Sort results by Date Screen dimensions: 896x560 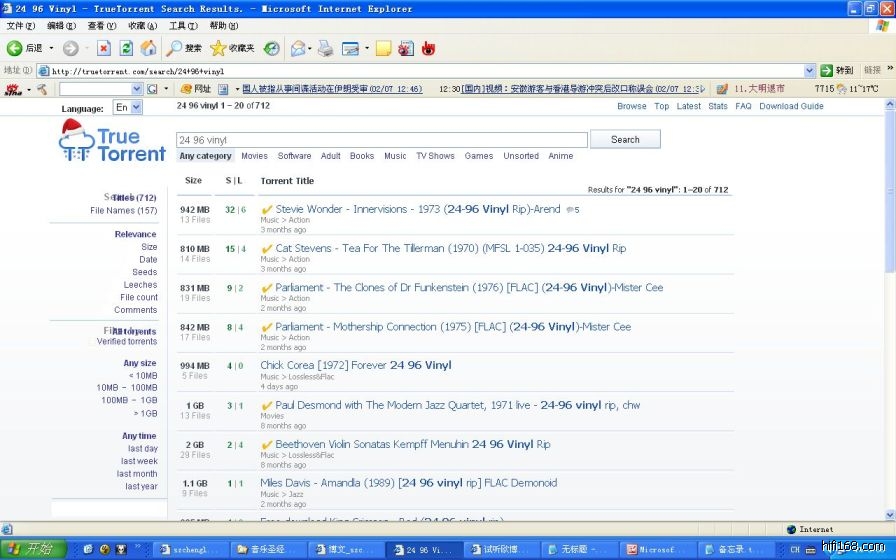(x=148, y=259)
